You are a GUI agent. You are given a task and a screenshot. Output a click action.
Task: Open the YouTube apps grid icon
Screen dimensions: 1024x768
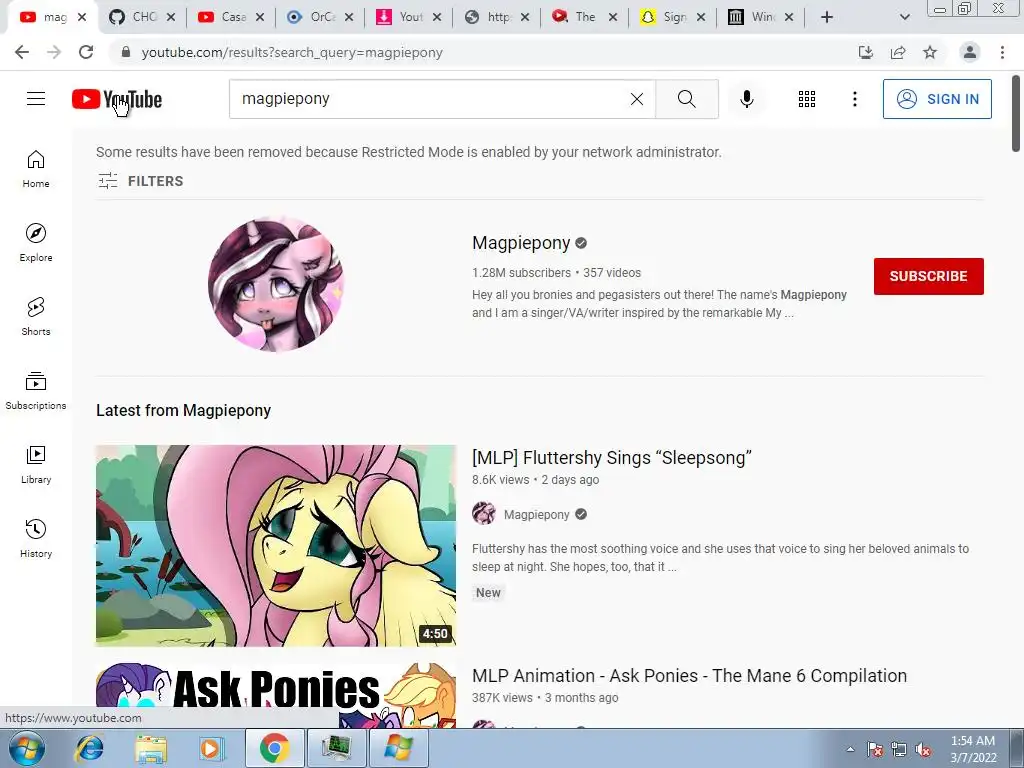pos(807,99)
